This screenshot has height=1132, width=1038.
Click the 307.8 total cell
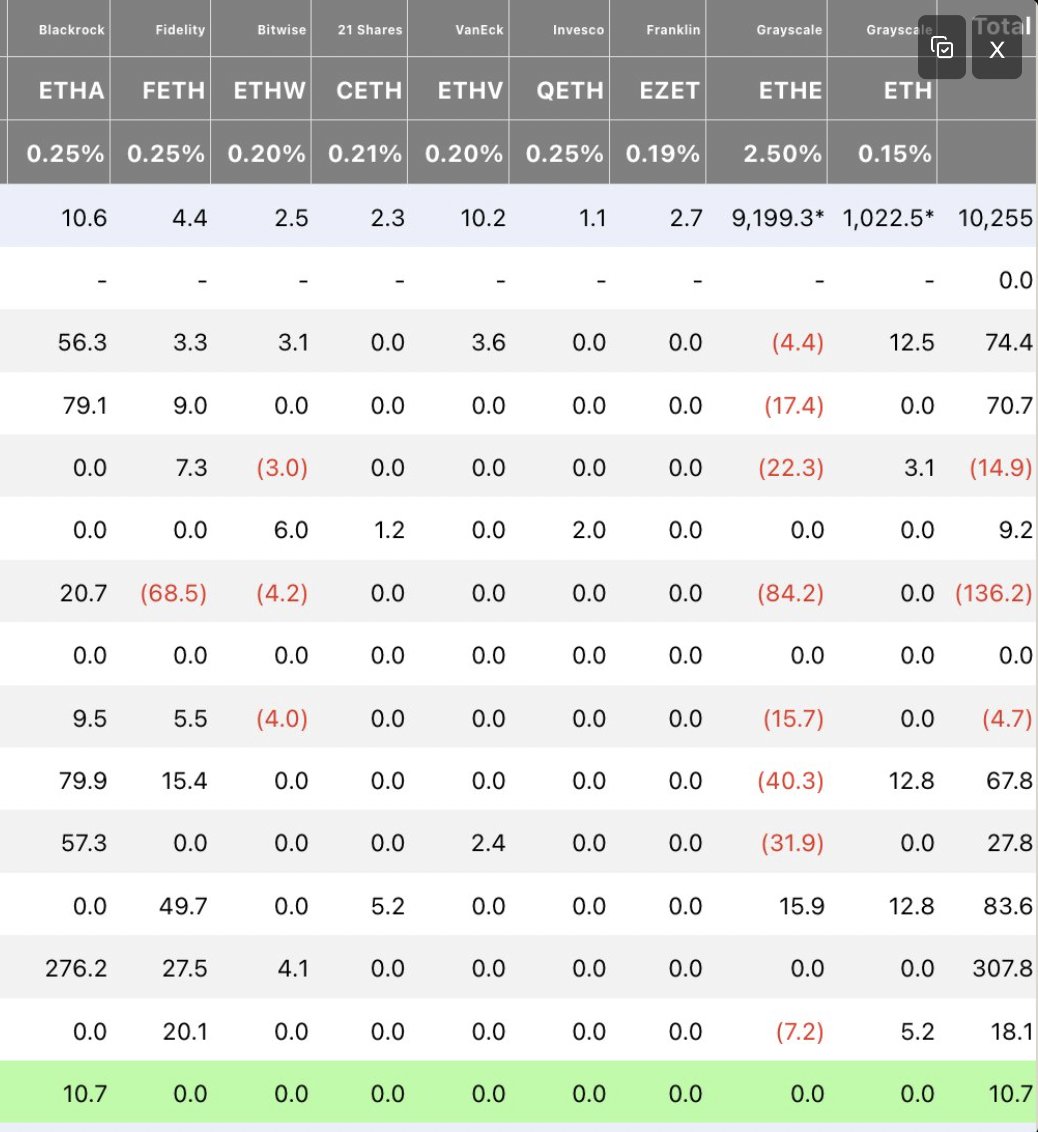pos(1003,968)
